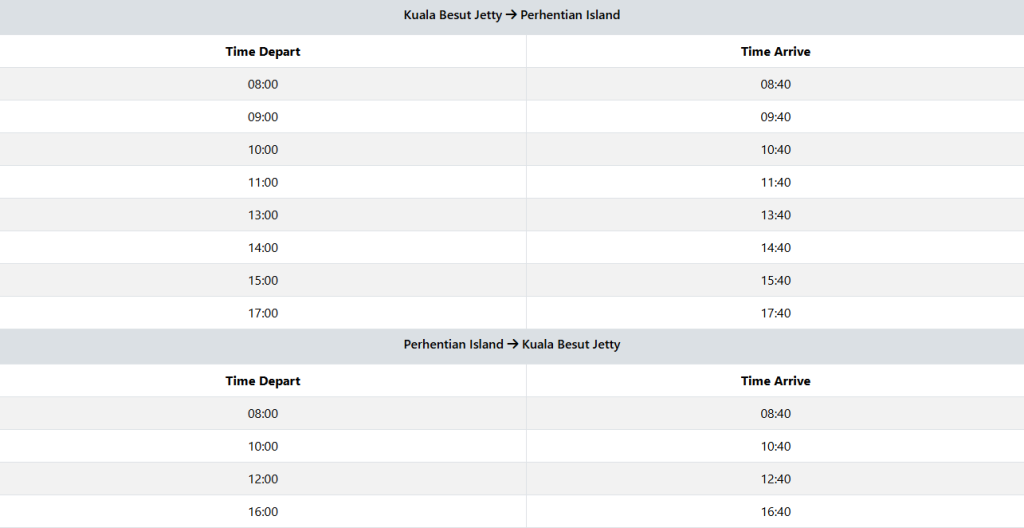This screenshot has width=1024, height=528.
Task: Click the Perhentian Island → Kuala Besut Jetty heading
Action: 512,345
